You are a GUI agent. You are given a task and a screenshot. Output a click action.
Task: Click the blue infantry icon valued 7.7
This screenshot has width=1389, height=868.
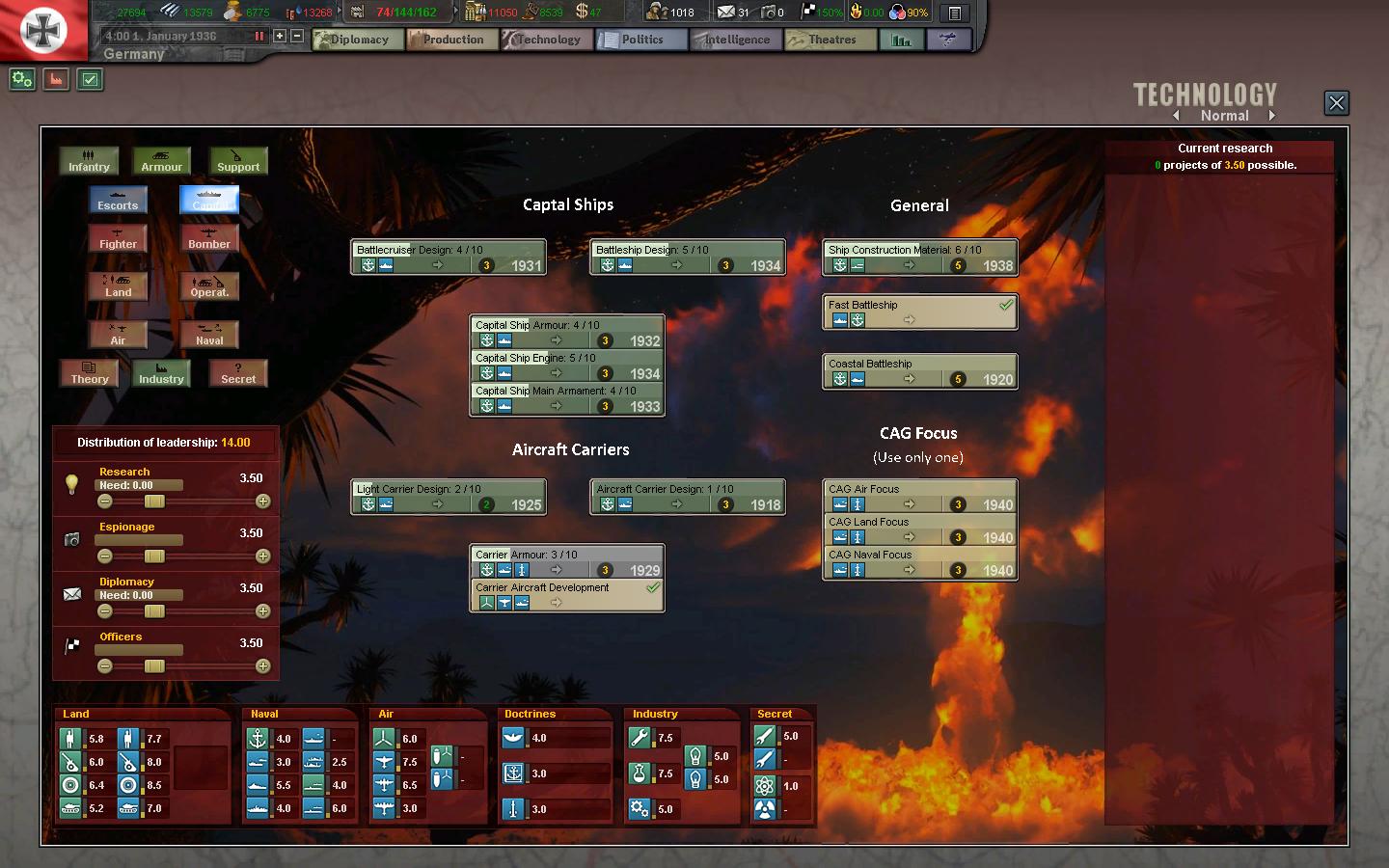click(128, 739)
